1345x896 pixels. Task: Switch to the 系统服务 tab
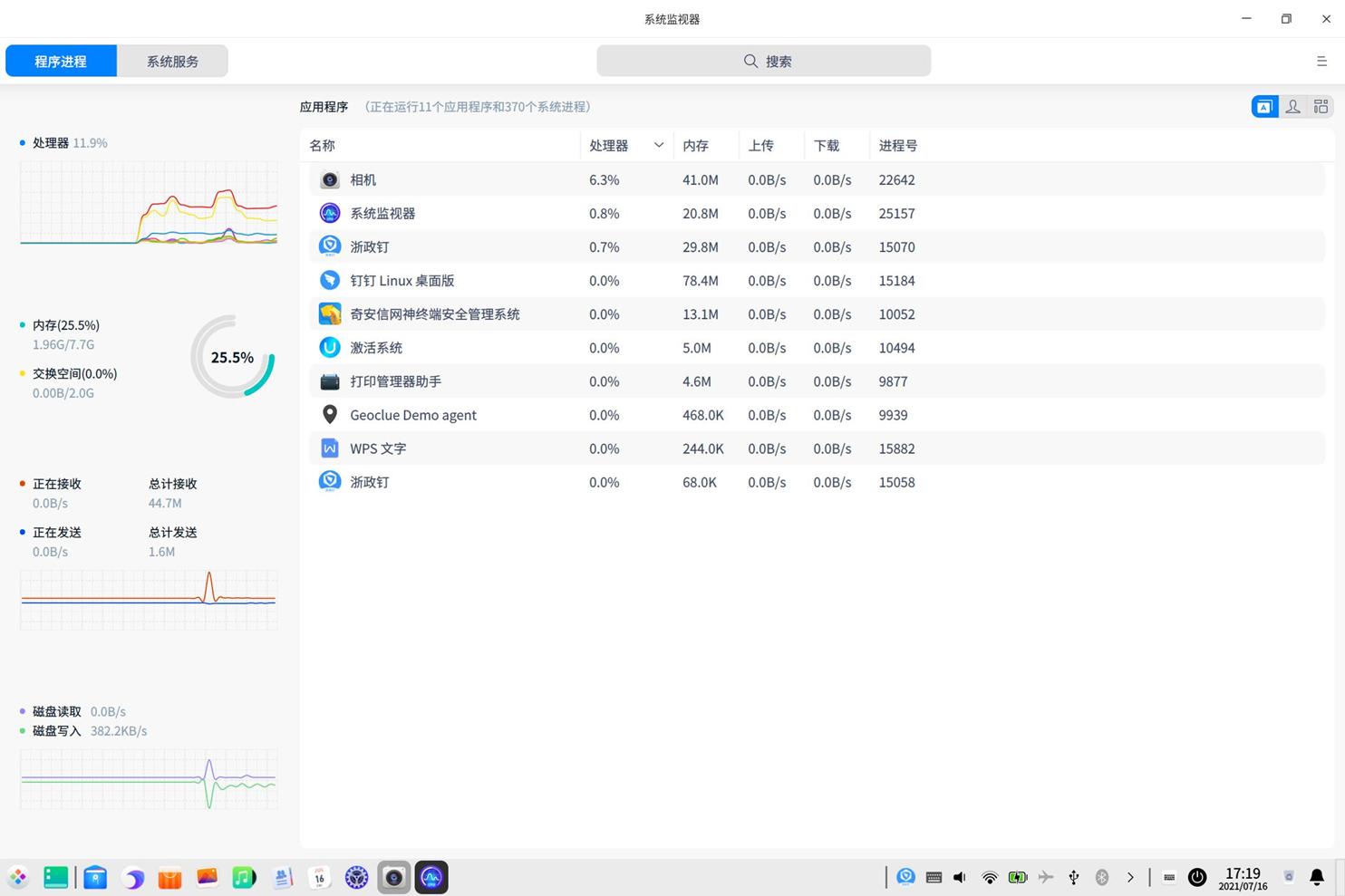172,61
